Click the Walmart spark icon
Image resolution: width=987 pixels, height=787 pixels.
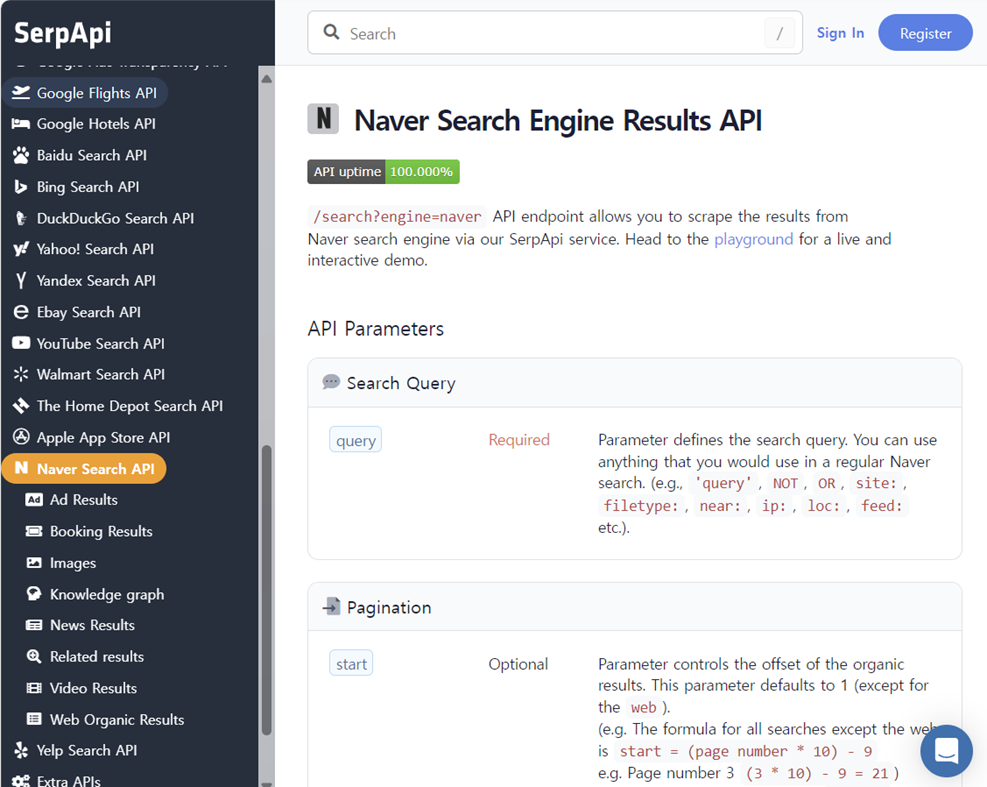coord(21,375)
